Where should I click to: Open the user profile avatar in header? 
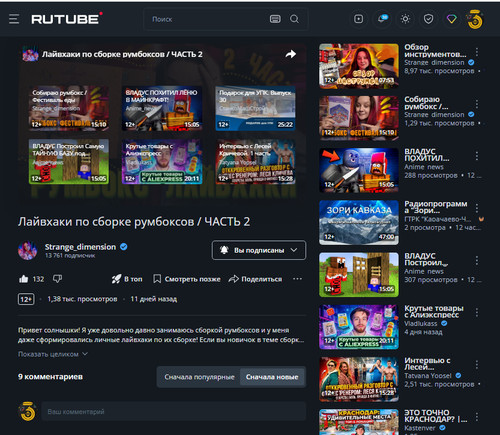click(x=475, y=19)
